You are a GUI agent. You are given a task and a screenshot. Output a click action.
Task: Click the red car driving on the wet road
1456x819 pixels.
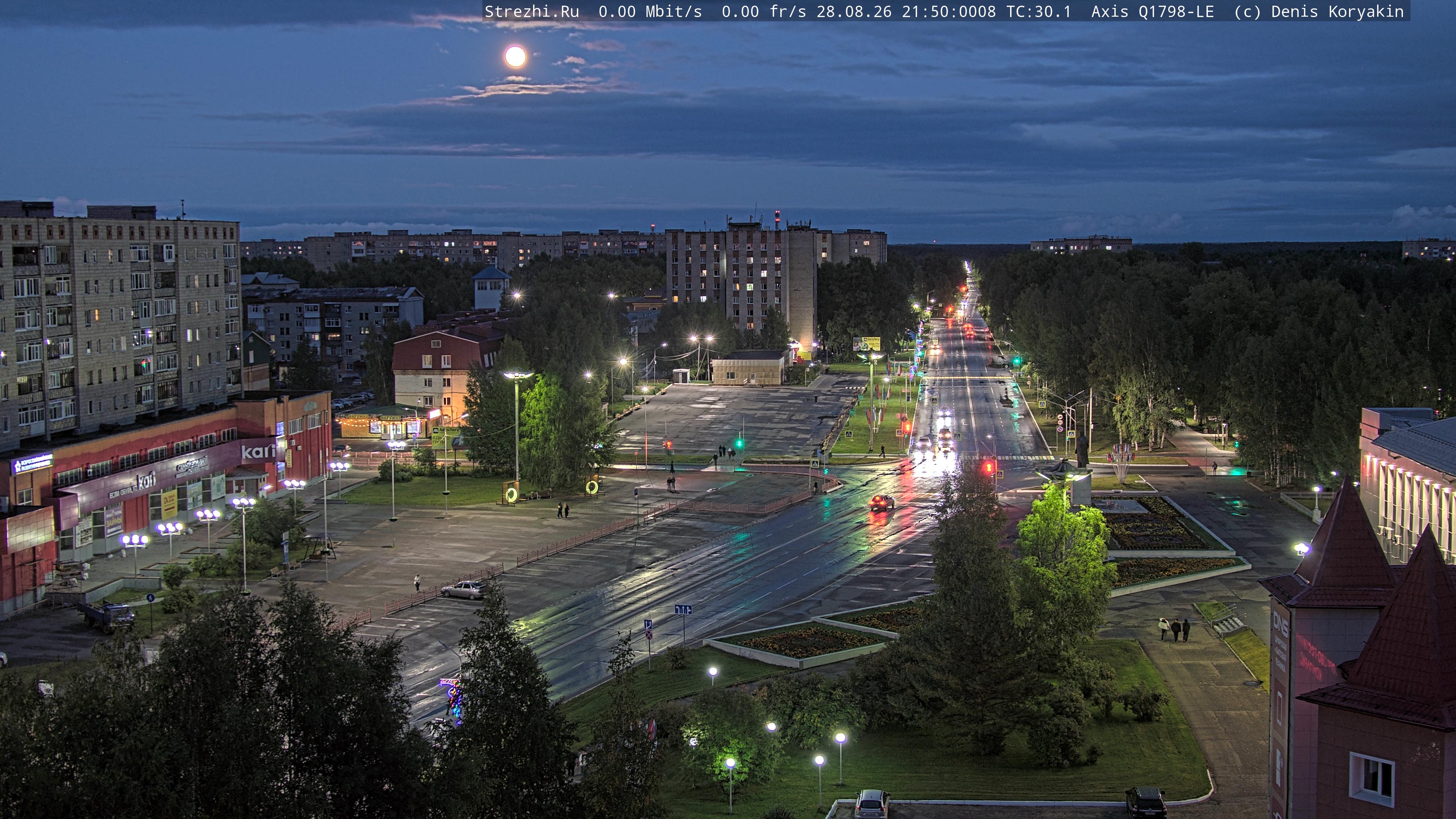point(882,501)
